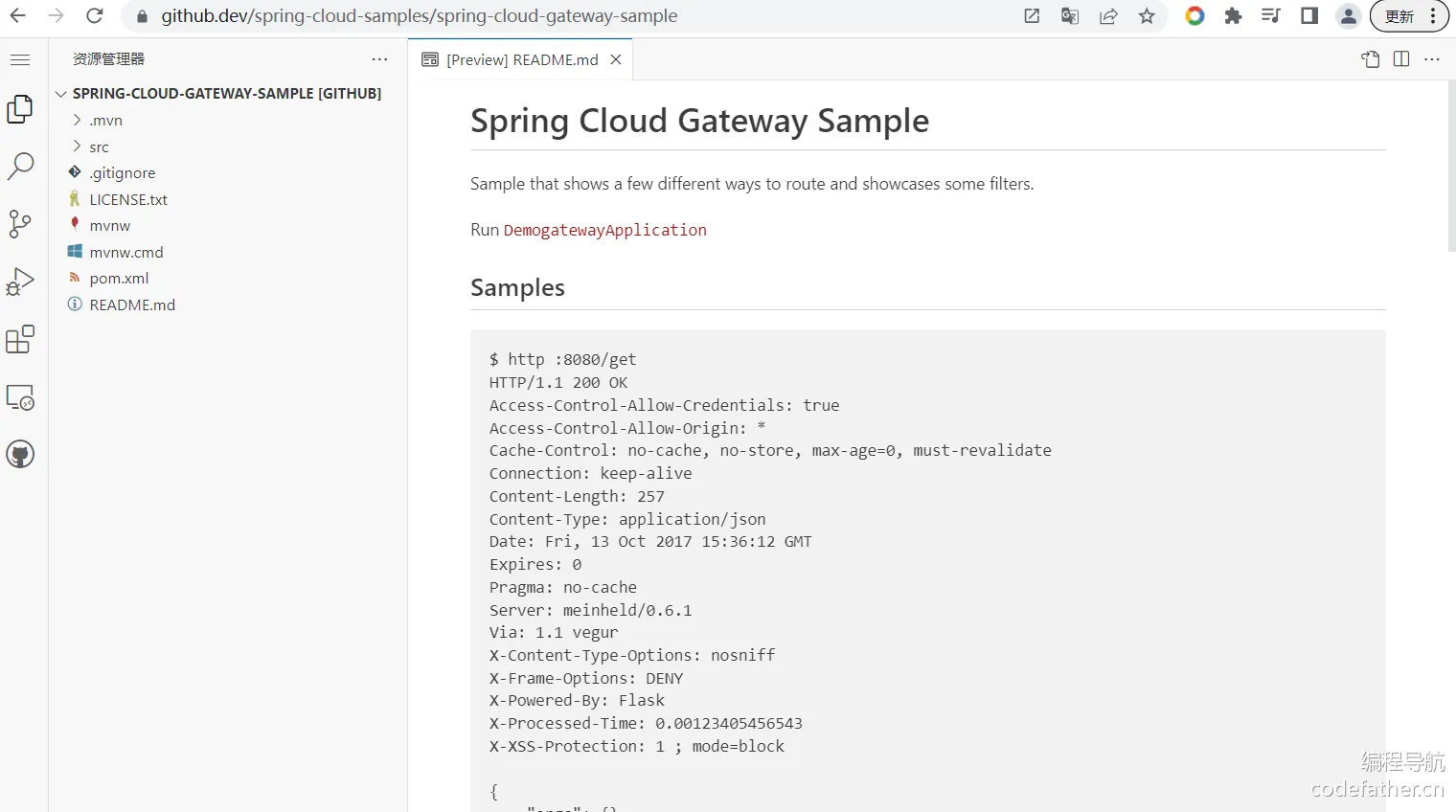The height and width of the screenshot is (812, 1456).
Task: Click 'X-Frame-Options: DENY' line
Action: [586, 678]
